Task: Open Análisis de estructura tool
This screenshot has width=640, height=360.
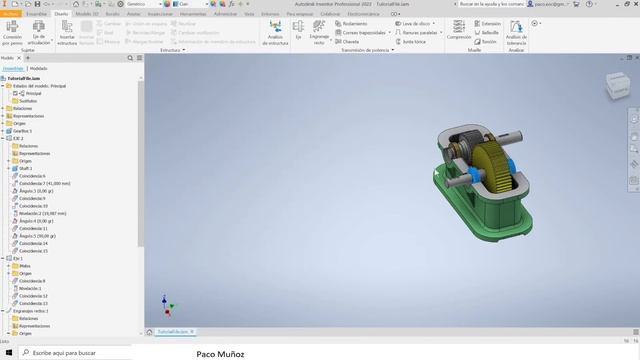Action: pos(275,32)
